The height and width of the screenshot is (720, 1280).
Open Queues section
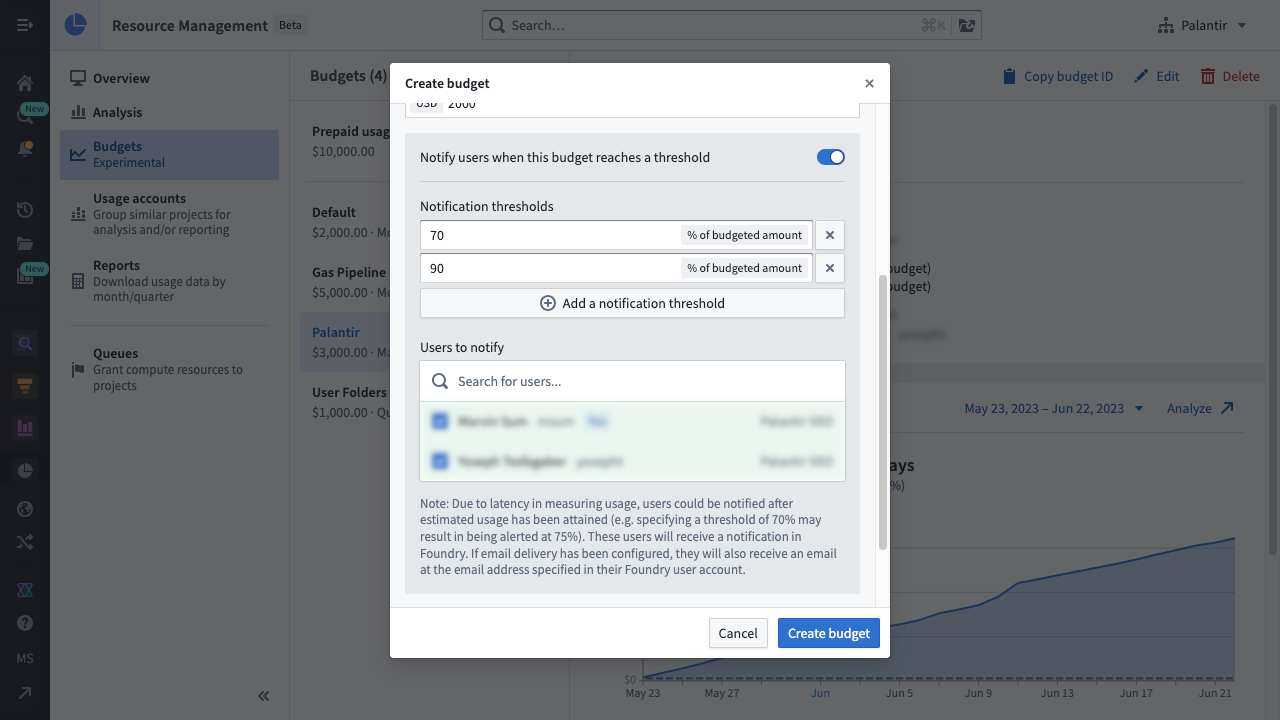point(169,369)
